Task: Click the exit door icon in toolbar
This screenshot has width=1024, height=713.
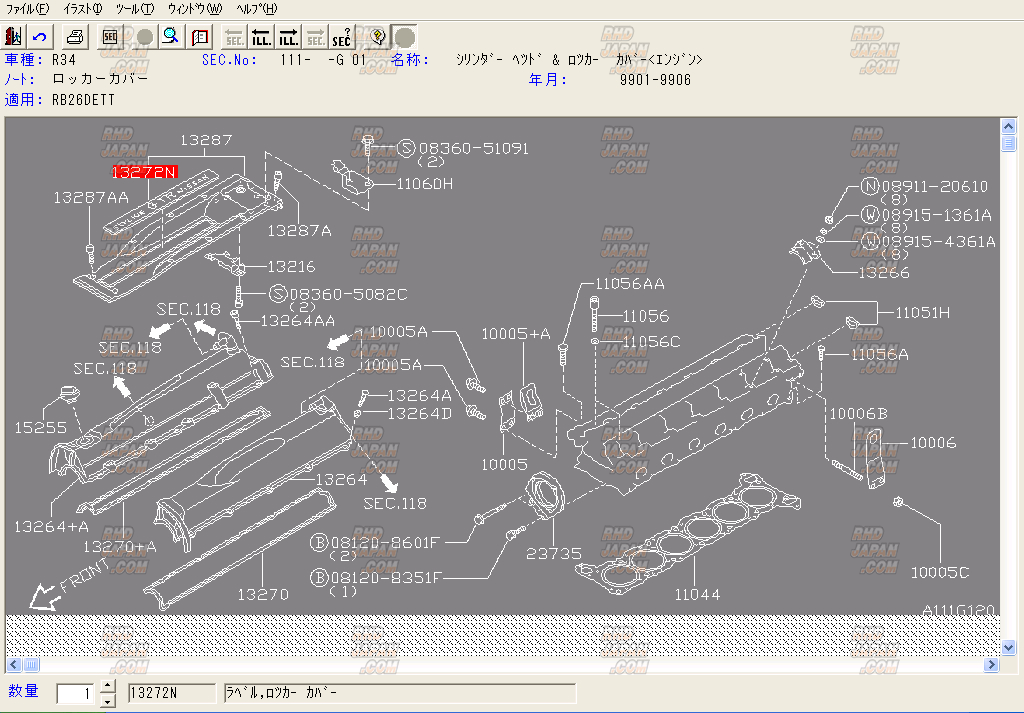Action: [x=14, y=37]
